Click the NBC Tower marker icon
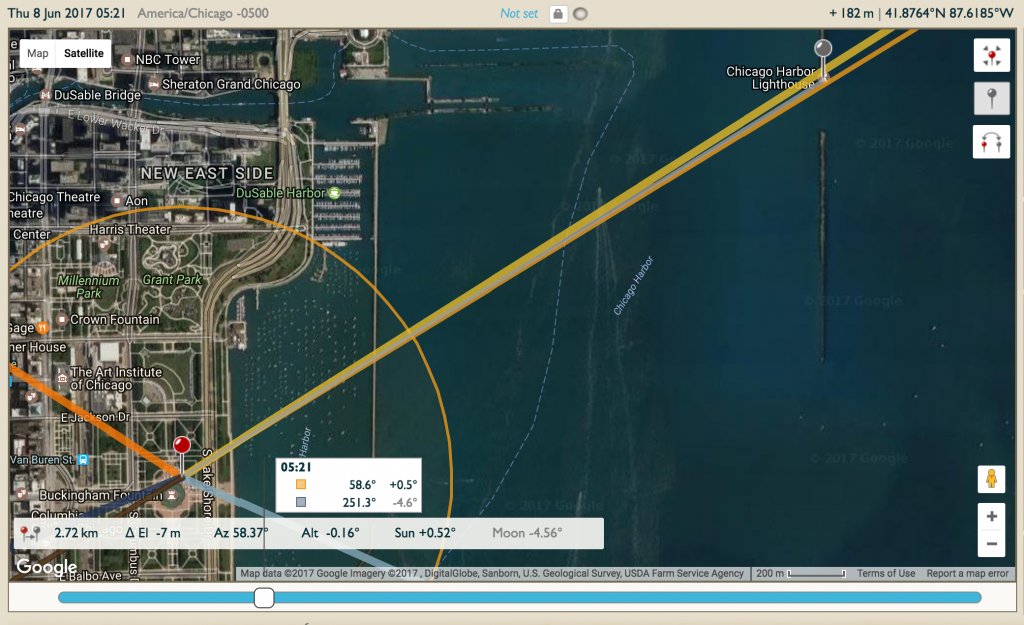This screenshot has height=625, width=1024. click(x=127, y=59)
